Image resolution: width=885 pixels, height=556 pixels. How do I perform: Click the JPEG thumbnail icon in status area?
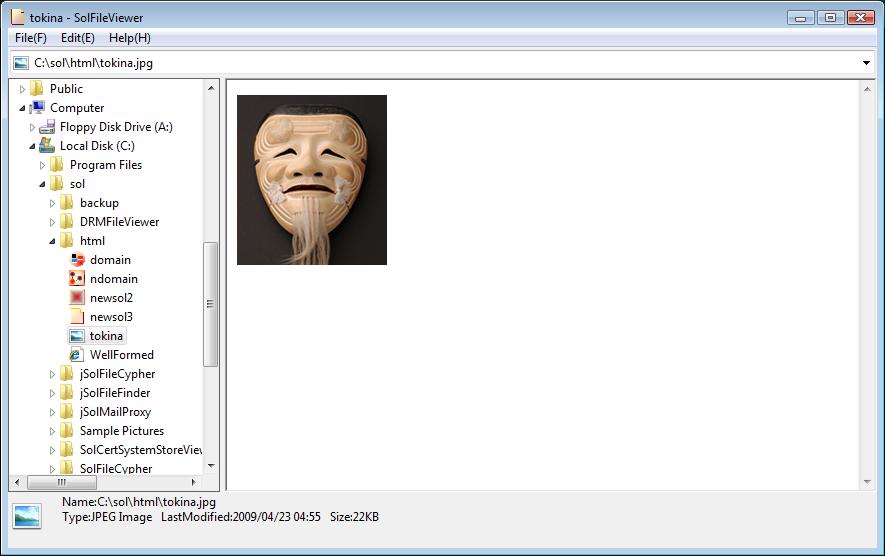click(27, 516)
